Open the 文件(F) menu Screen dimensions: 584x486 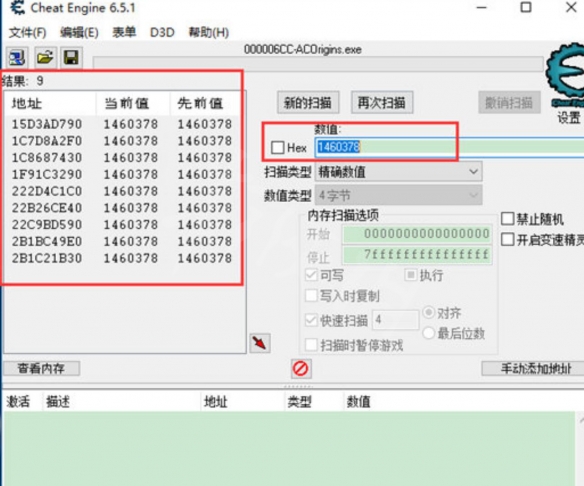[x=27, y=32]
